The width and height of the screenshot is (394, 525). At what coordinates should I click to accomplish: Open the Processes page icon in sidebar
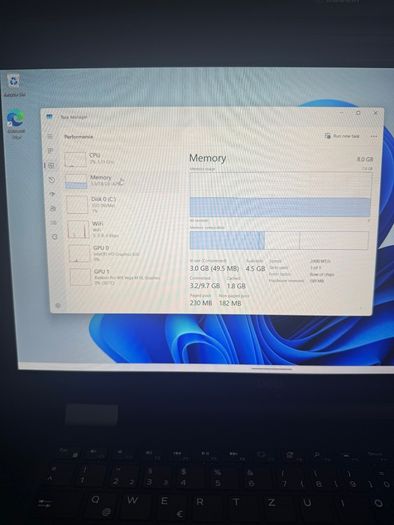tap(51, 151)
